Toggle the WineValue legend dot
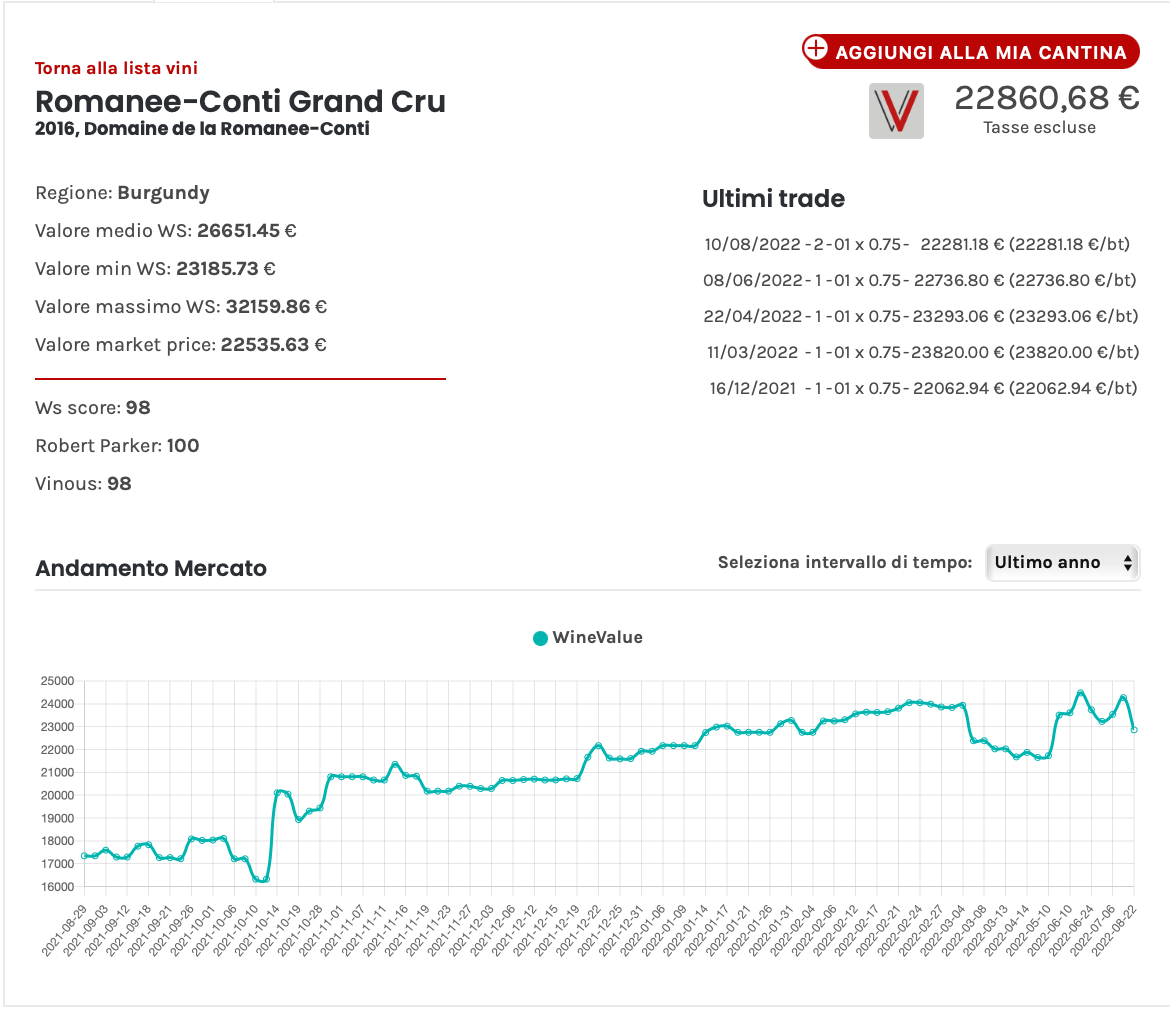The image size is (1170, 1012). (x=540, y=638)
